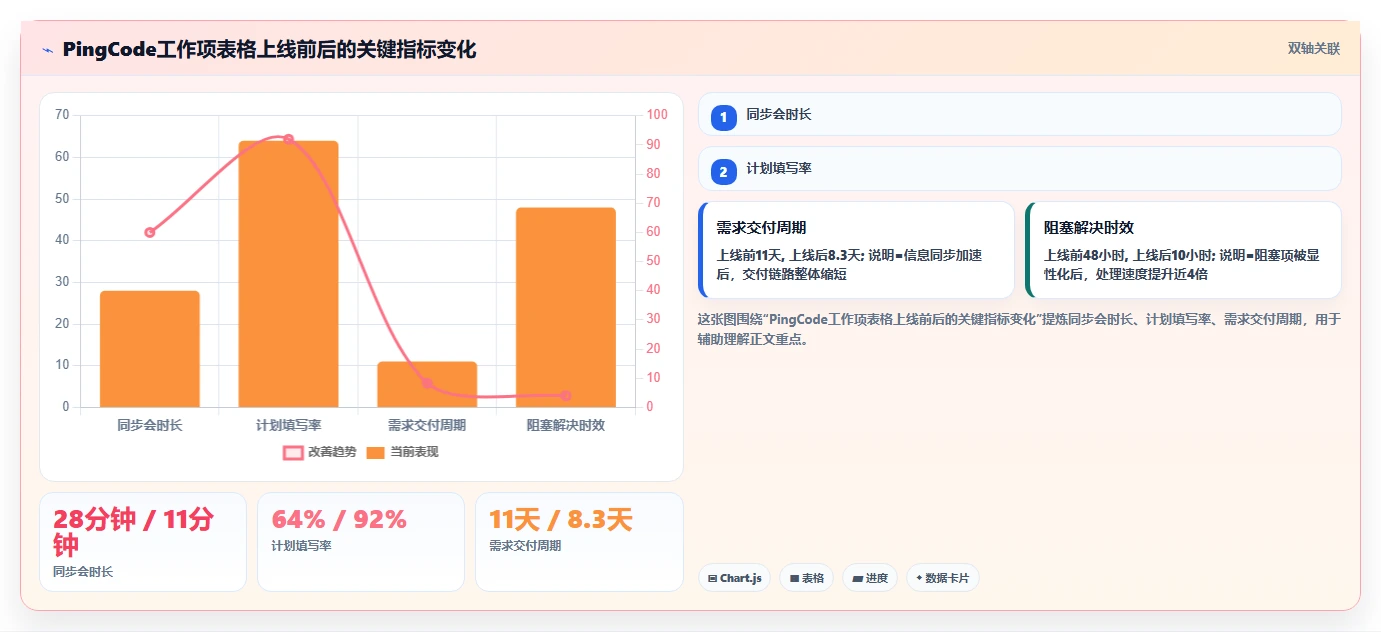The image size is (1381, 632).
Task: Toggle the 当前表现 legend entry
Action: pyautogui.click(x=402, y=452)
